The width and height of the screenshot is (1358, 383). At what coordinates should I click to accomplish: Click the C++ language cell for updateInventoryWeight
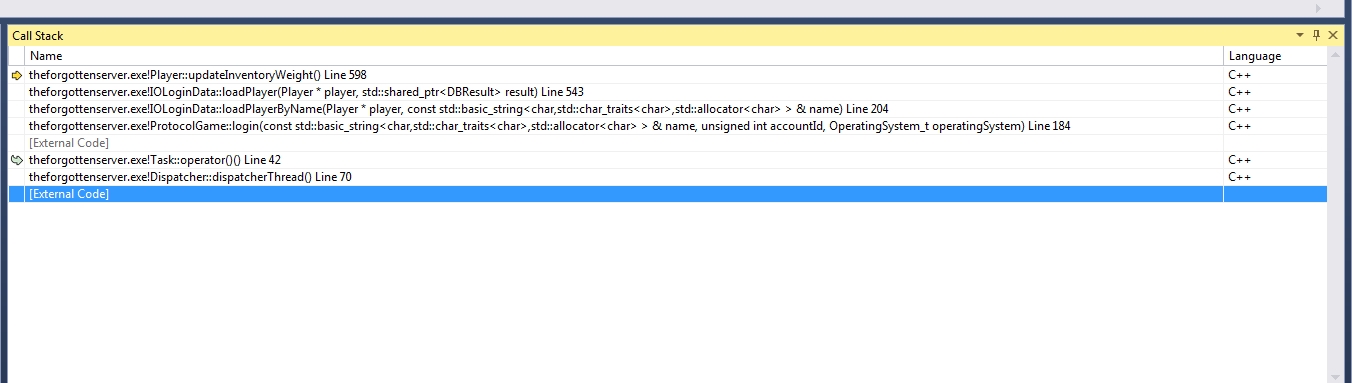pyautogui.click(x=1276, y=75)
